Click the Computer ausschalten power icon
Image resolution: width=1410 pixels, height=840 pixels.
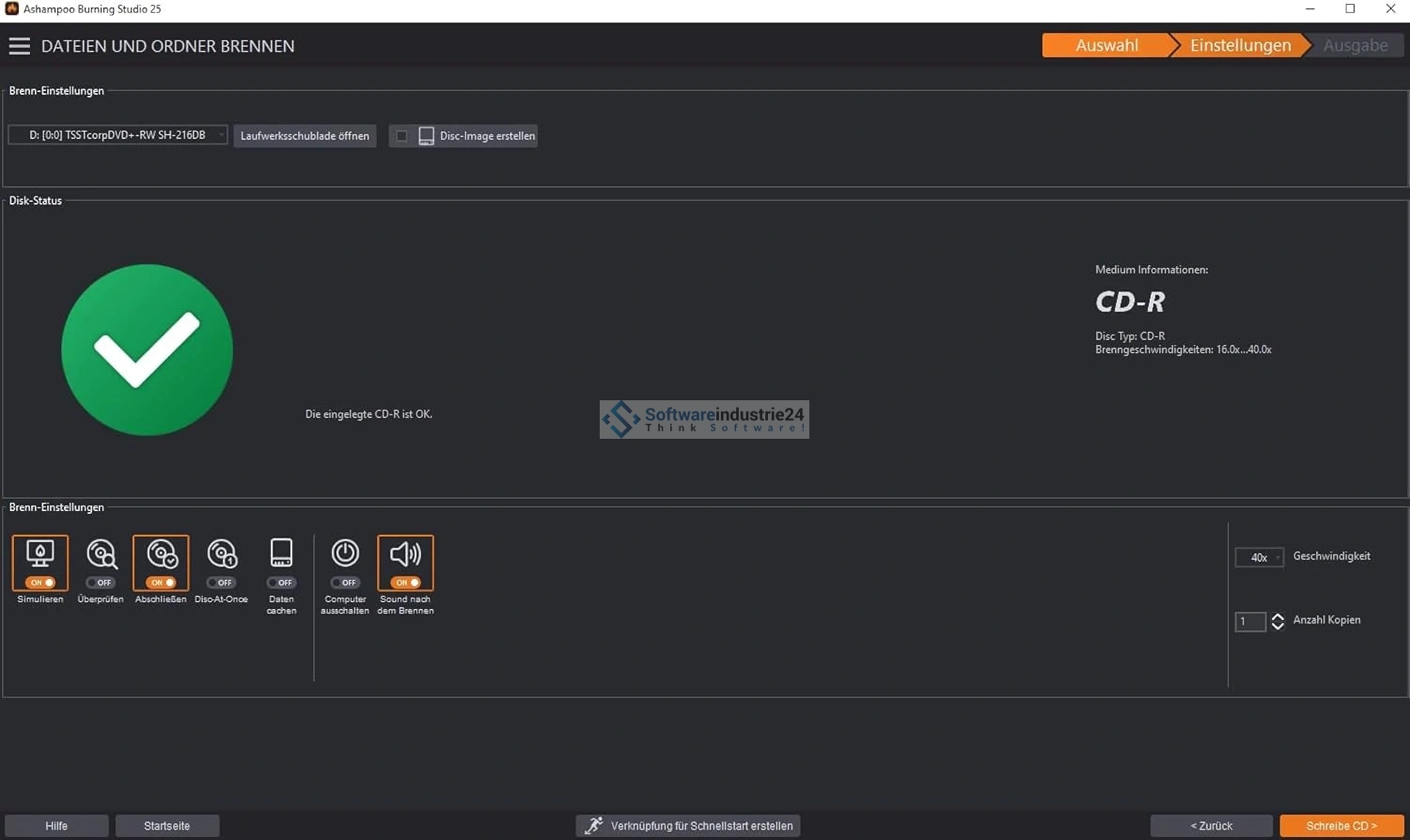345,552
